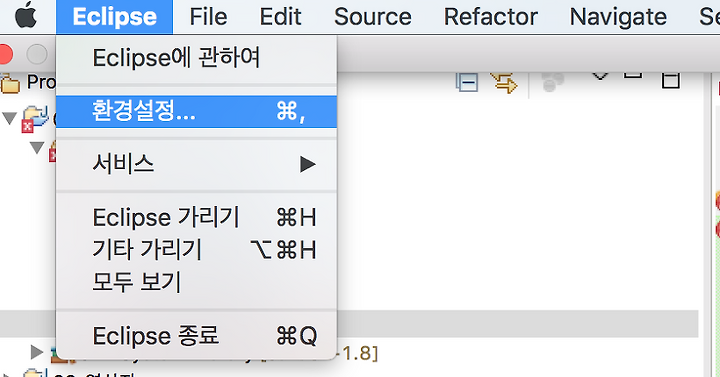The width and height of the screenshot is (720, 377).
Task: Click the greyed filter icon in the Project Explorer toolbar
Action: [552, 82]
